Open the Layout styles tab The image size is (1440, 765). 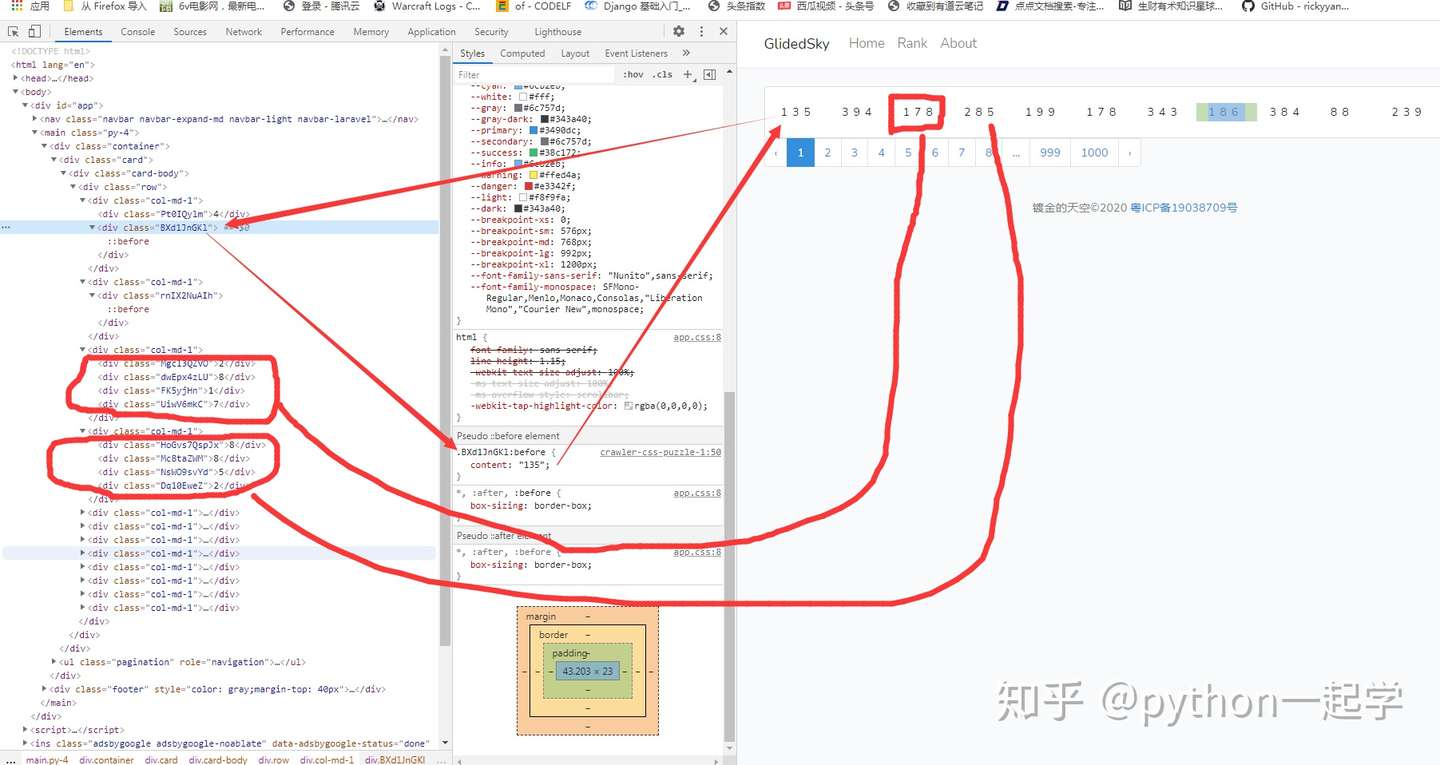pyautogui.click(x=575, y=53)
